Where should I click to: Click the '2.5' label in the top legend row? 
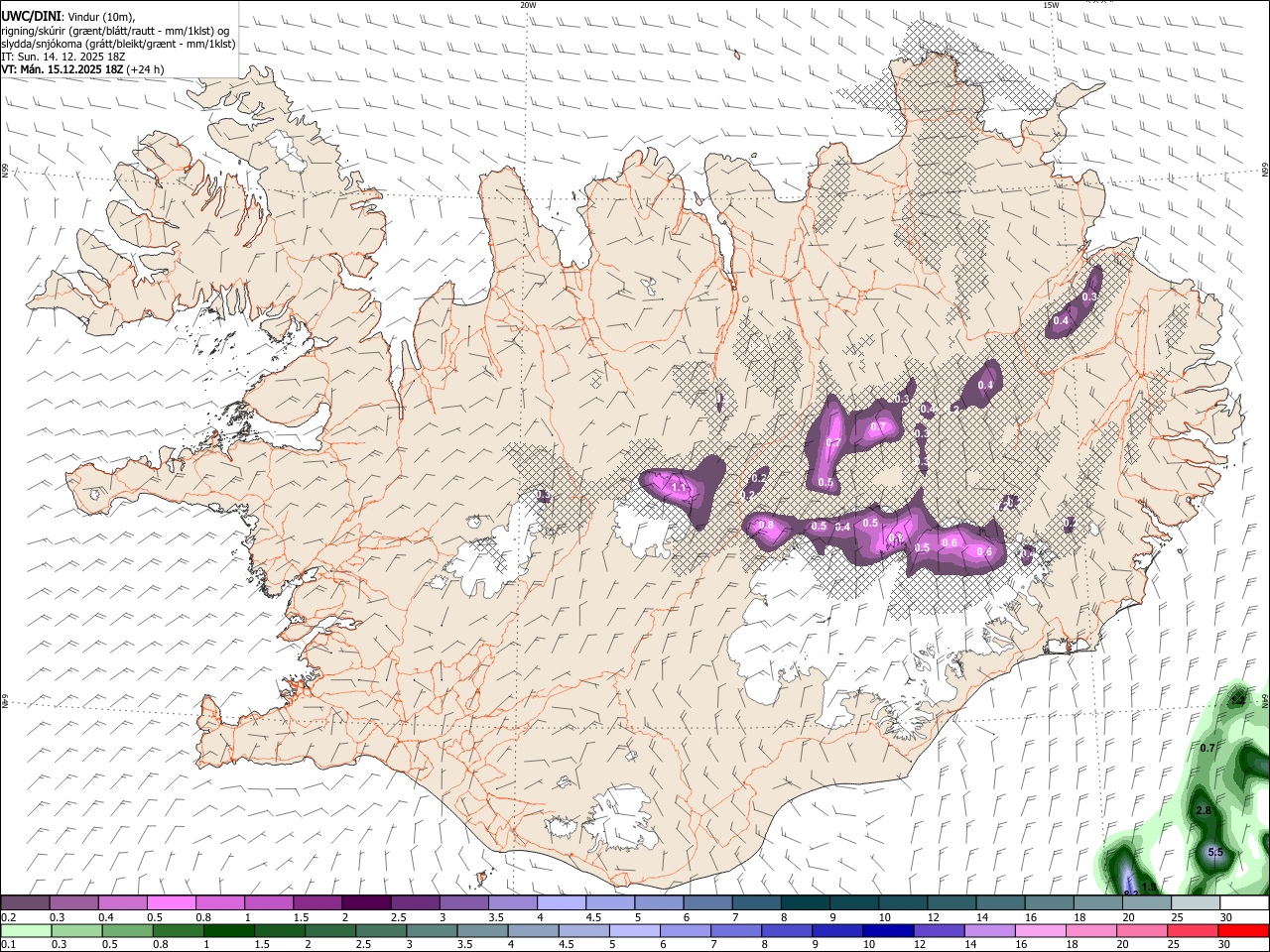399,917
